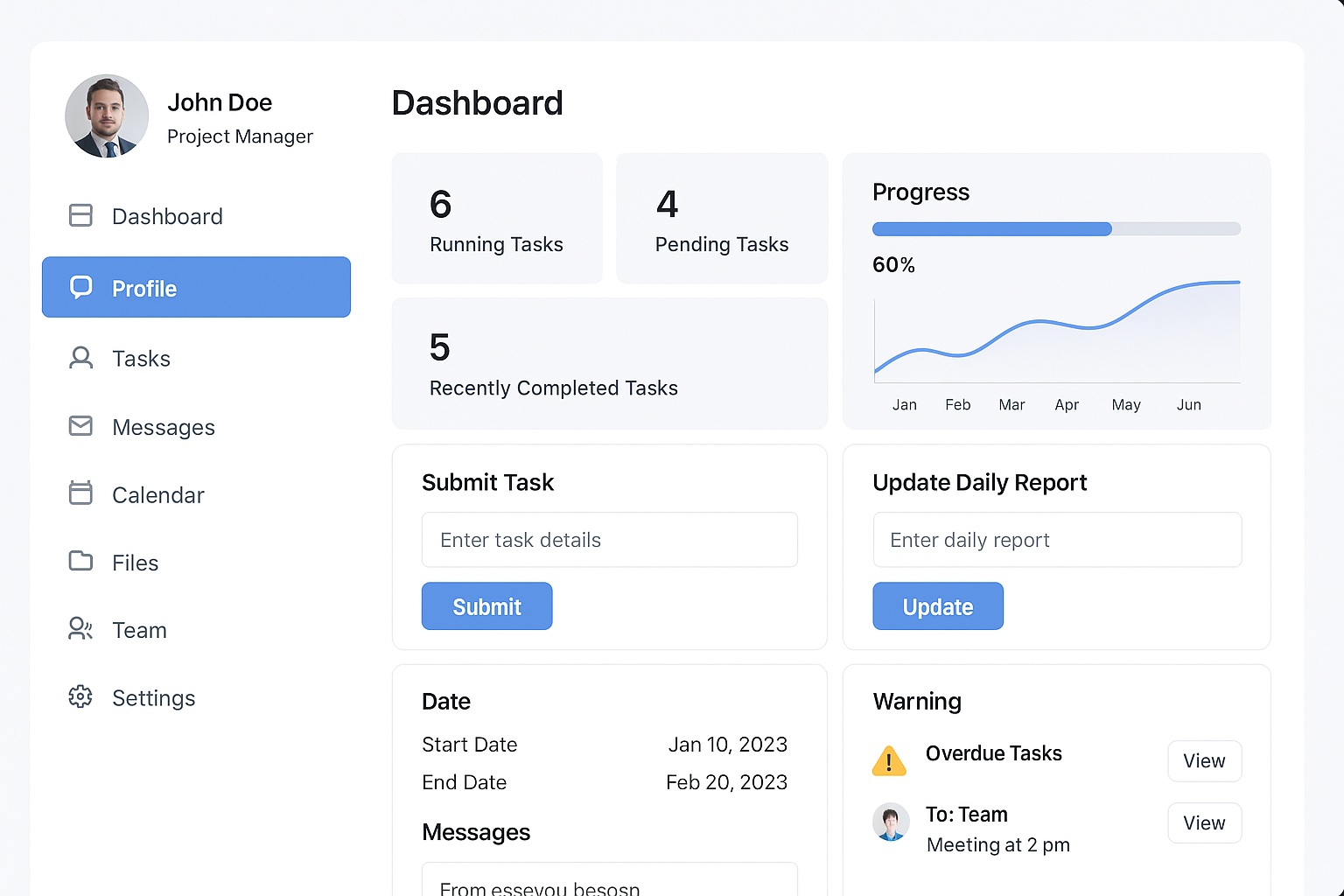Click the Settings gear icon
The image size is (1344, 896).
point(80,696)
